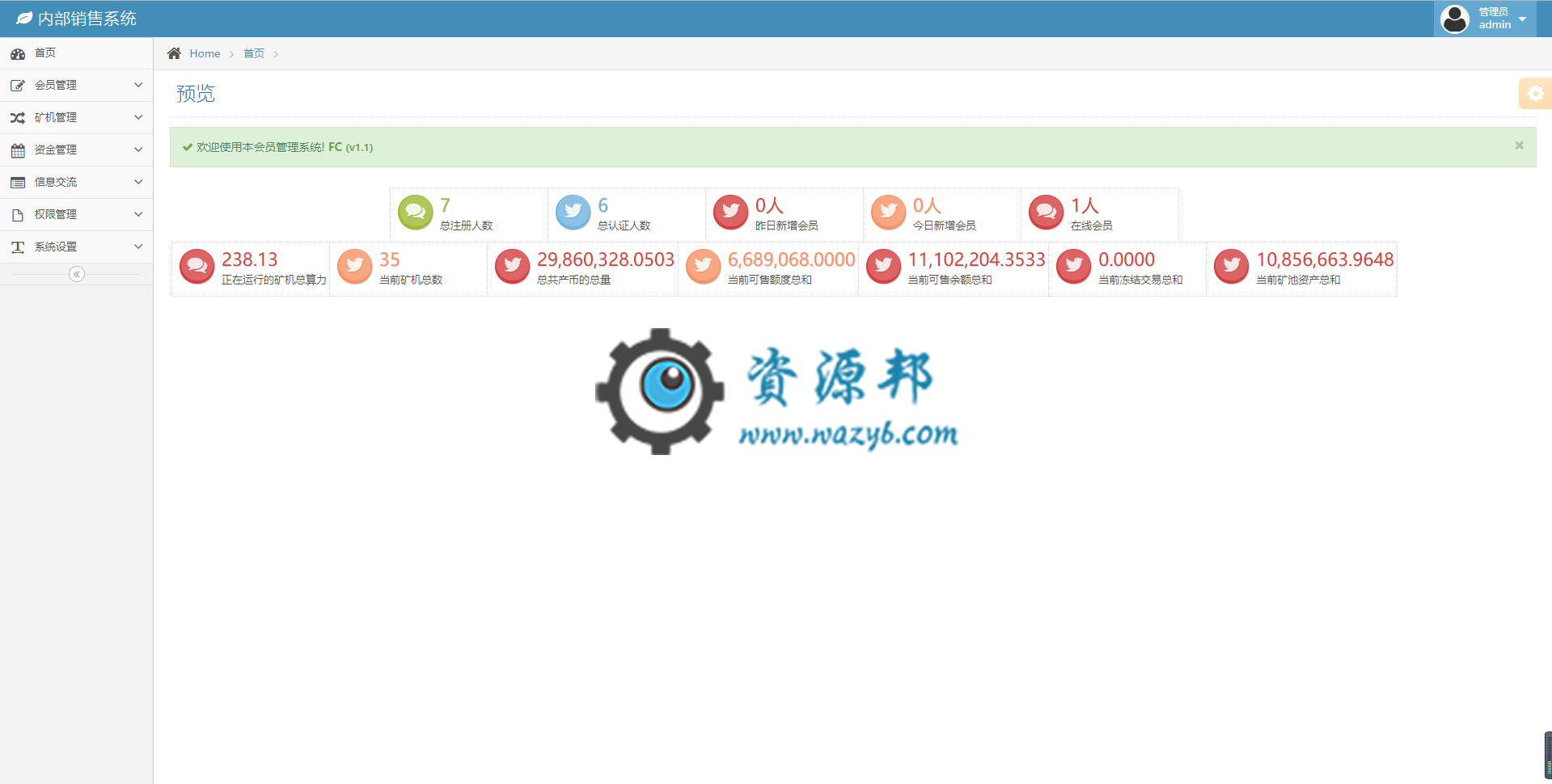1552x784 pixels.
Task: Open 首页 in the sidebar menu
Action: point(76,53)
